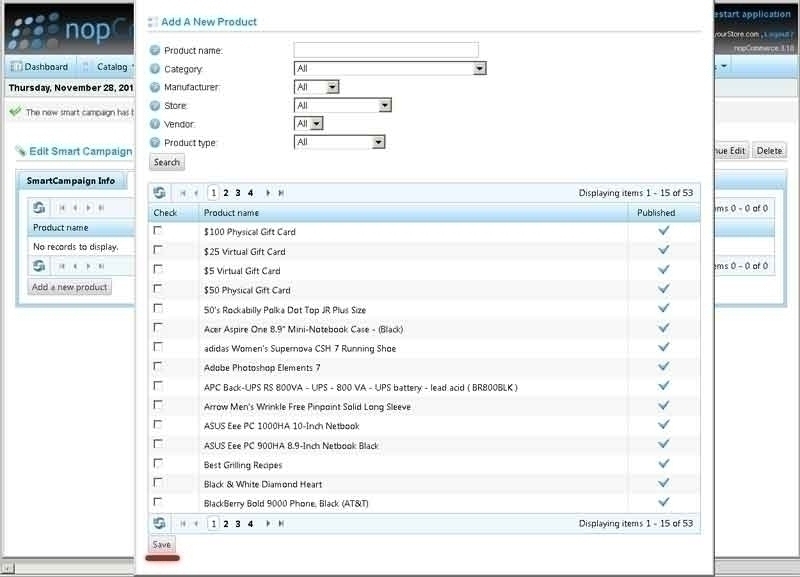Click Arrow Men's Wrinkle Free Pinpoint product name
Viewport: 800px width, 577px height.
(307, 407)
